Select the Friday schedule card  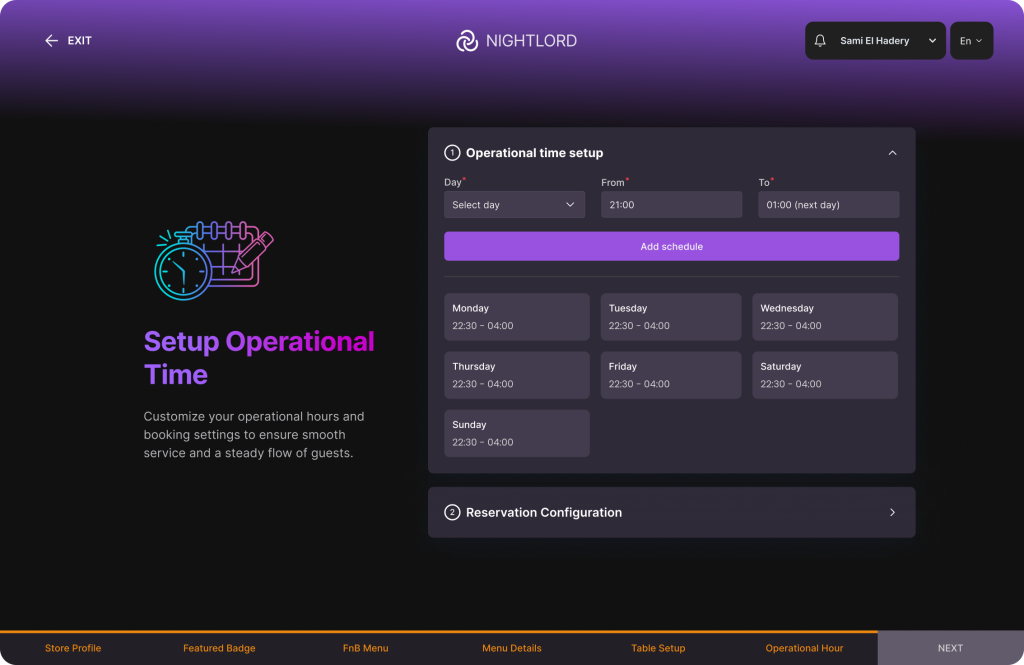coord(671,375)
